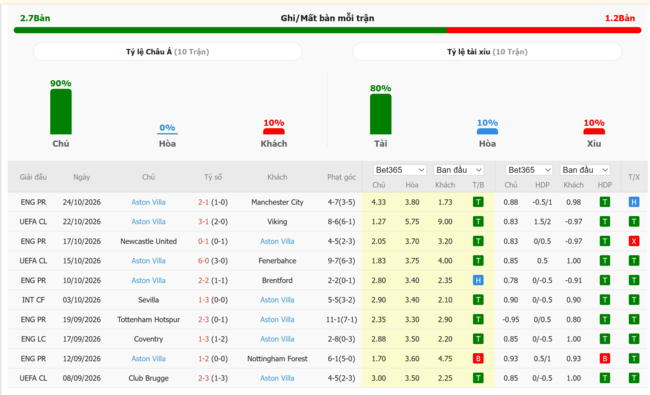The height and width of the screenshot is (395, 650).
Task: Click the 1.2Bàn goals conceded label
Action: [620, 18]
